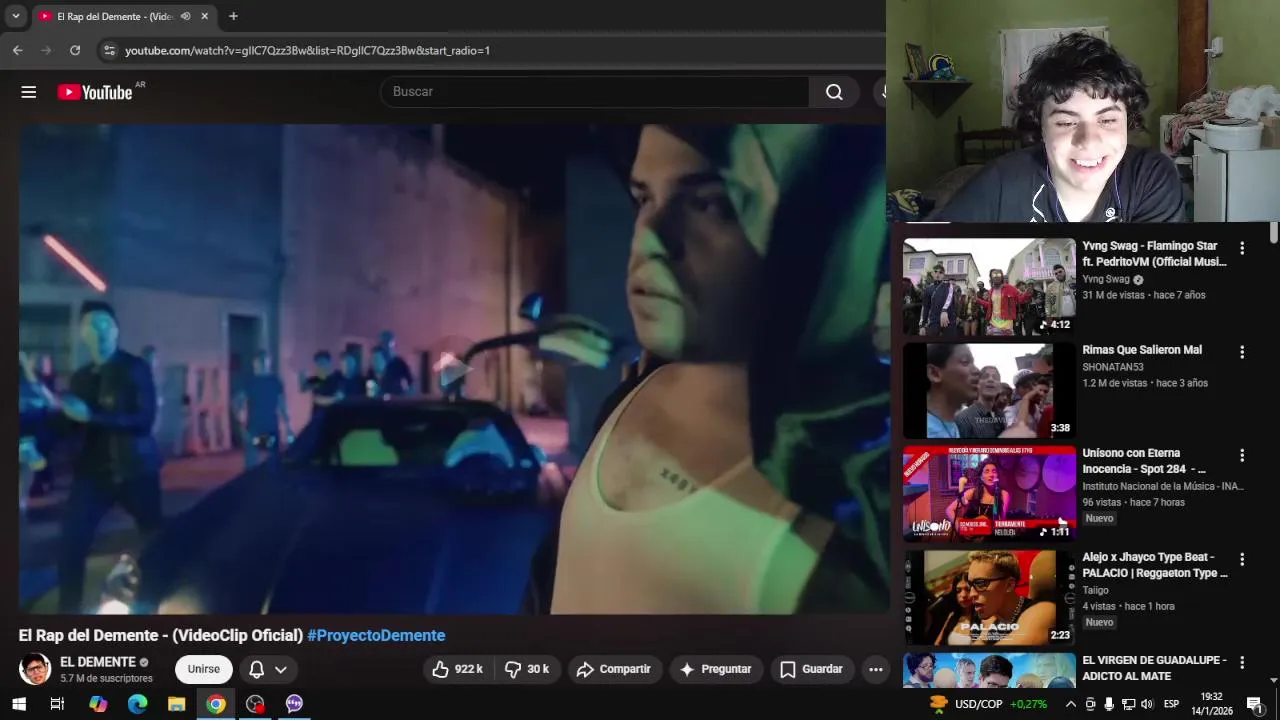Open the Windows notification center icon
Image resolution: width=1280 pixels, height=720 pixels.
pyautogui.click(x=1254, y=704)
